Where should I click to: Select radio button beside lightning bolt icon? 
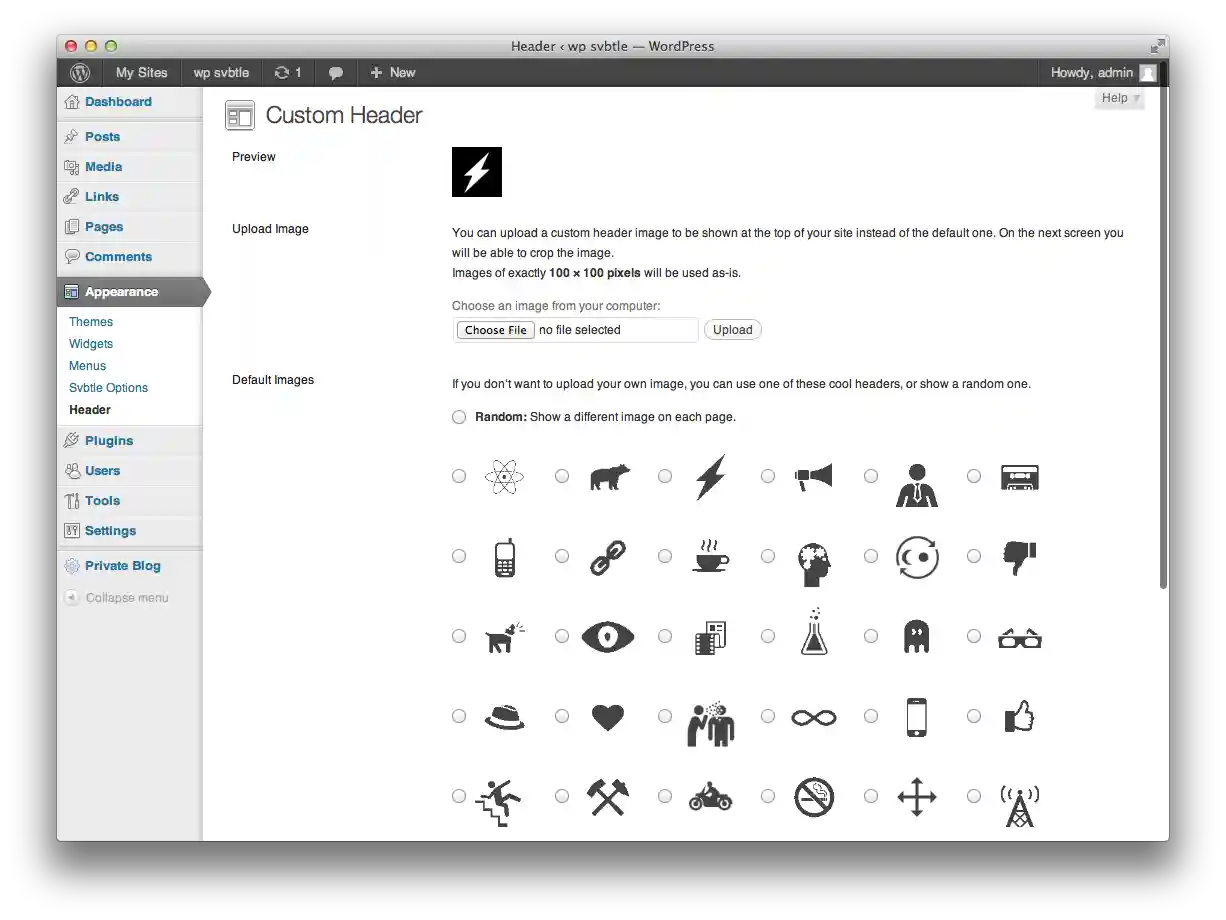tap(665, 476)
